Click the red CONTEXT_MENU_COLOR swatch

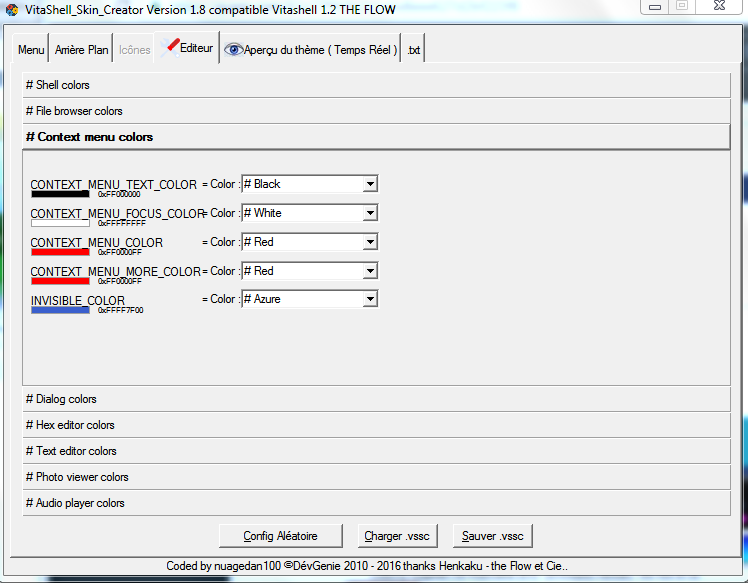pos(60,252)
